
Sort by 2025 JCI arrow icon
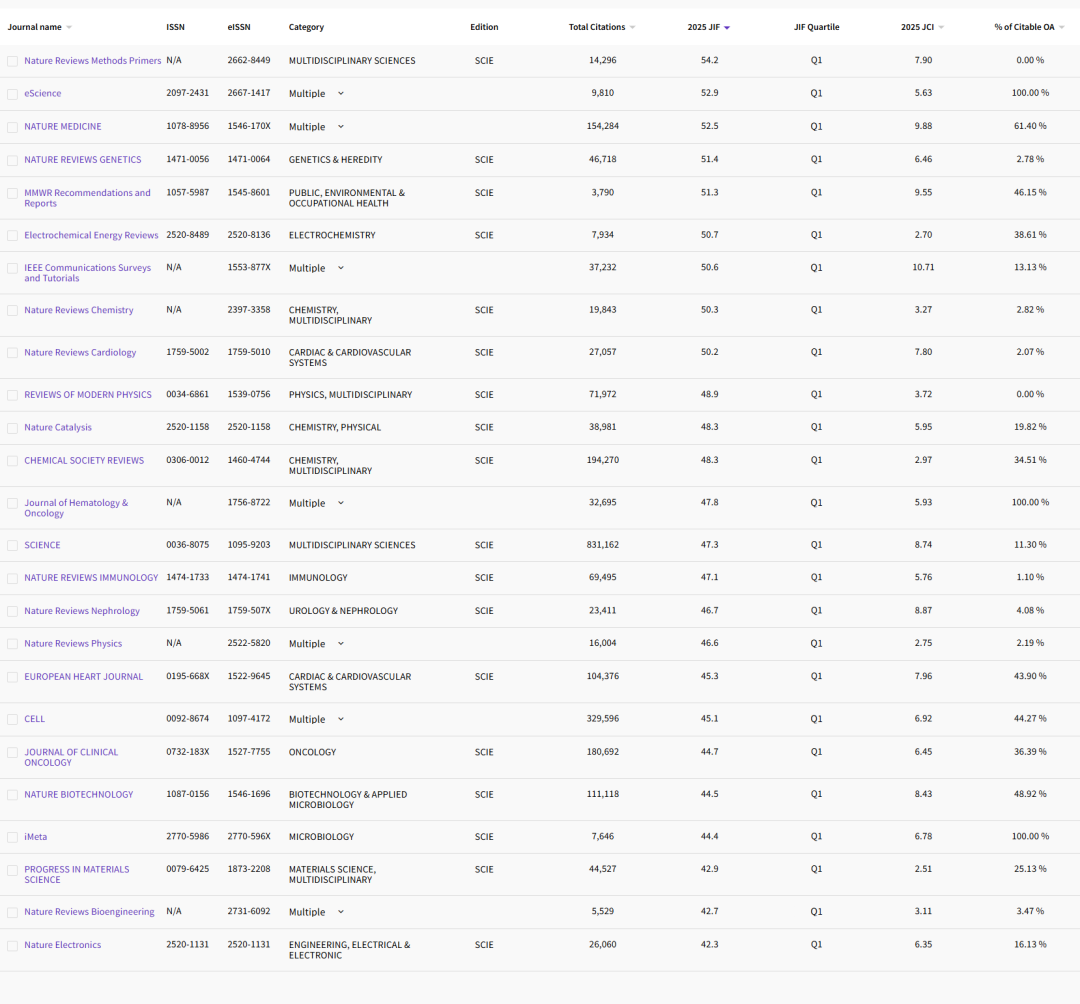coord(941,28)
